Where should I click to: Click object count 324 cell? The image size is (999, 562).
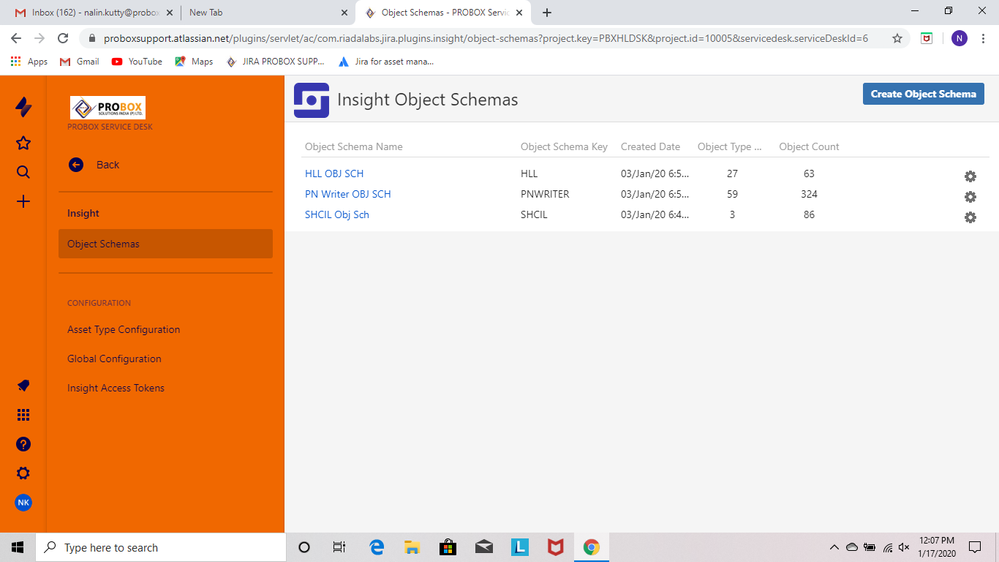(809, 194)
